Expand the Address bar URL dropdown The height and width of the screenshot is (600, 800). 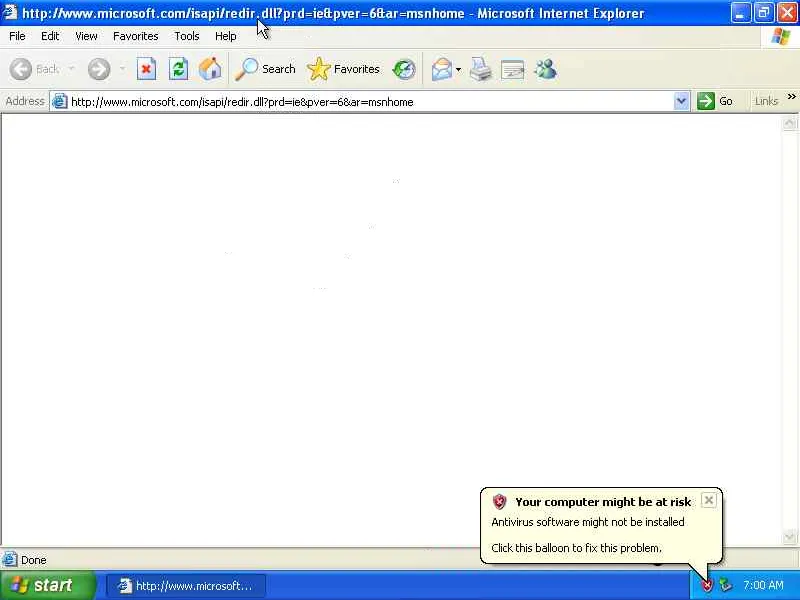[x=681, y=101]
